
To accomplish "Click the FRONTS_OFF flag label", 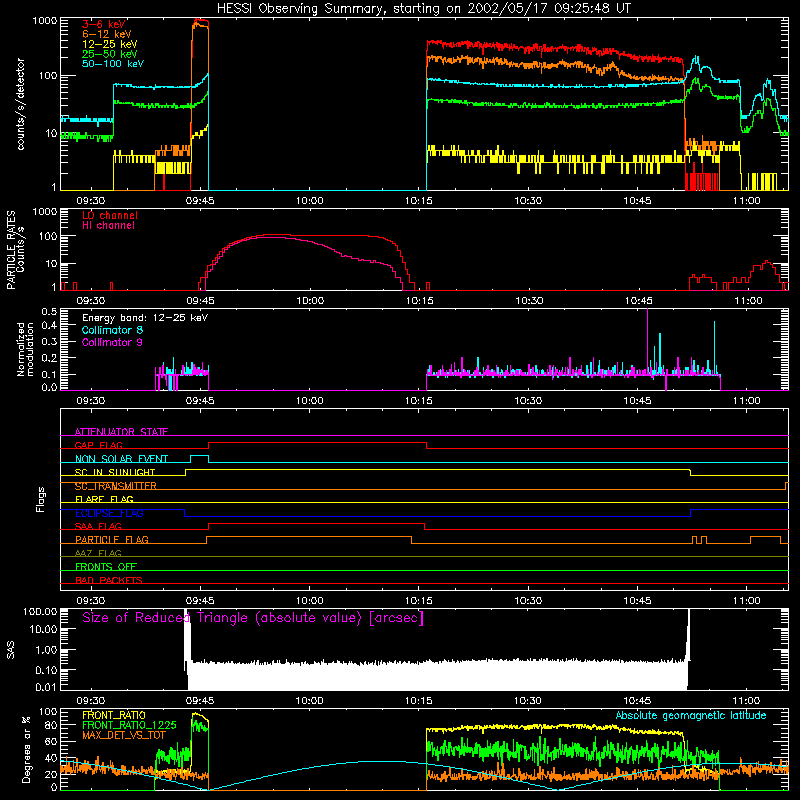I will (x=106, y=566).
